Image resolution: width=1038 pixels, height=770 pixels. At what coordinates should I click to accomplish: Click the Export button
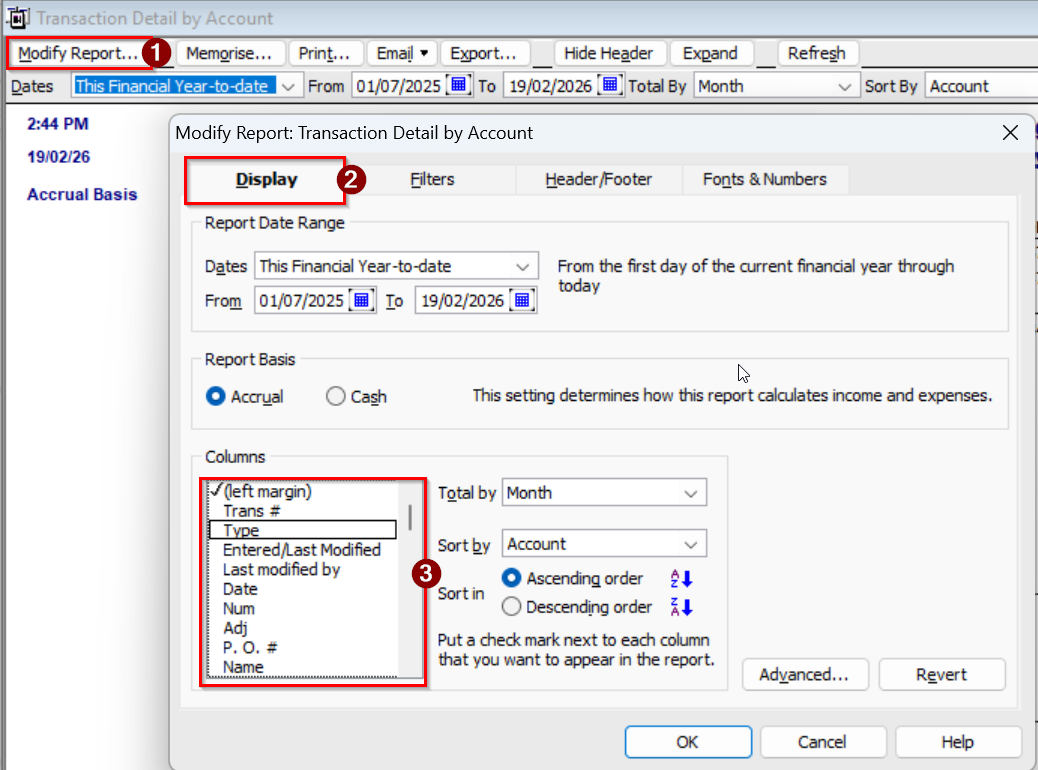483,54
